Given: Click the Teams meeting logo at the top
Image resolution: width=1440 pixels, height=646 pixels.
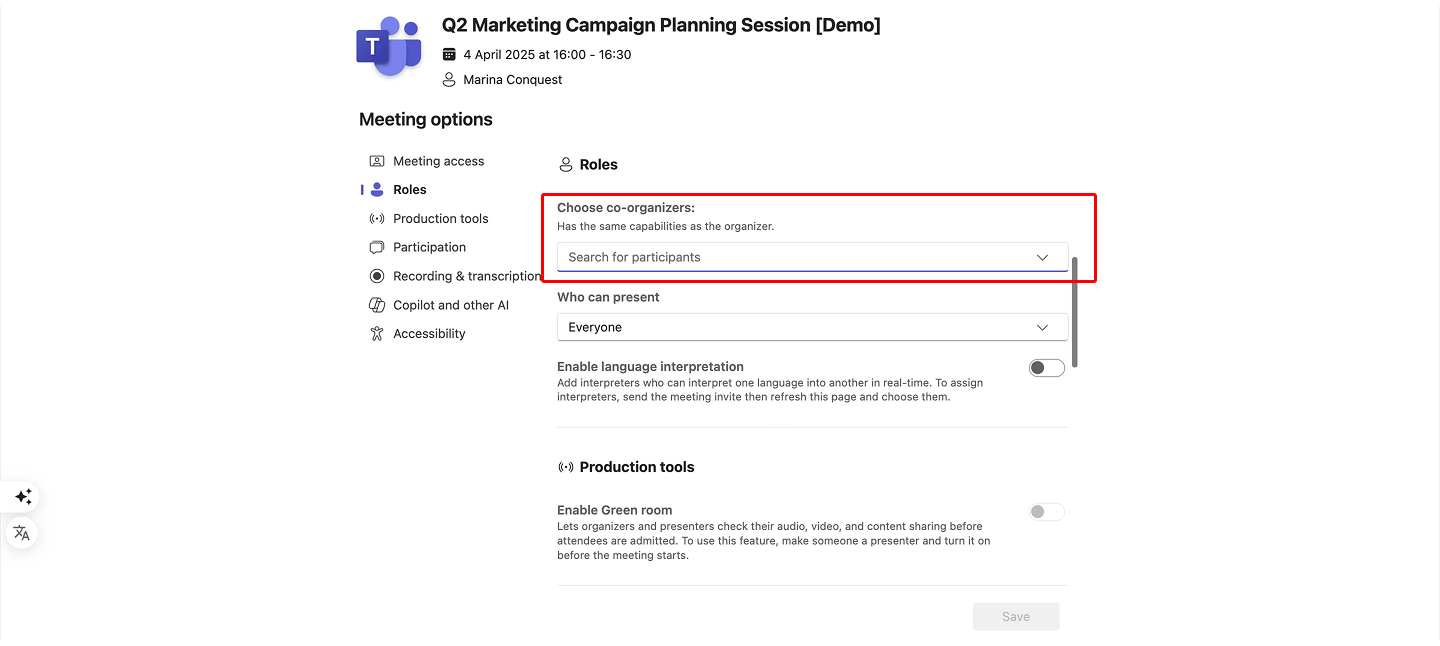Looking at the screenshot, I should [x=388, y=45].
